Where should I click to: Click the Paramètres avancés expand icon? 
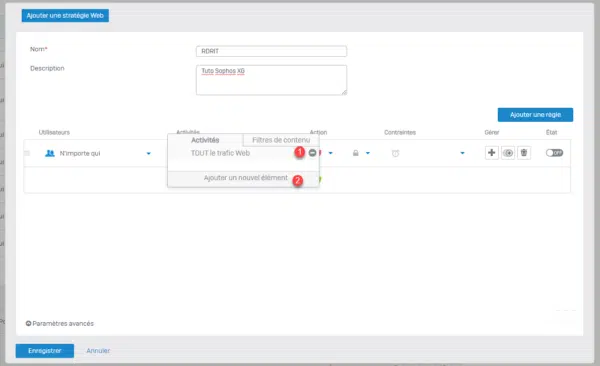(x=28, y=324)
